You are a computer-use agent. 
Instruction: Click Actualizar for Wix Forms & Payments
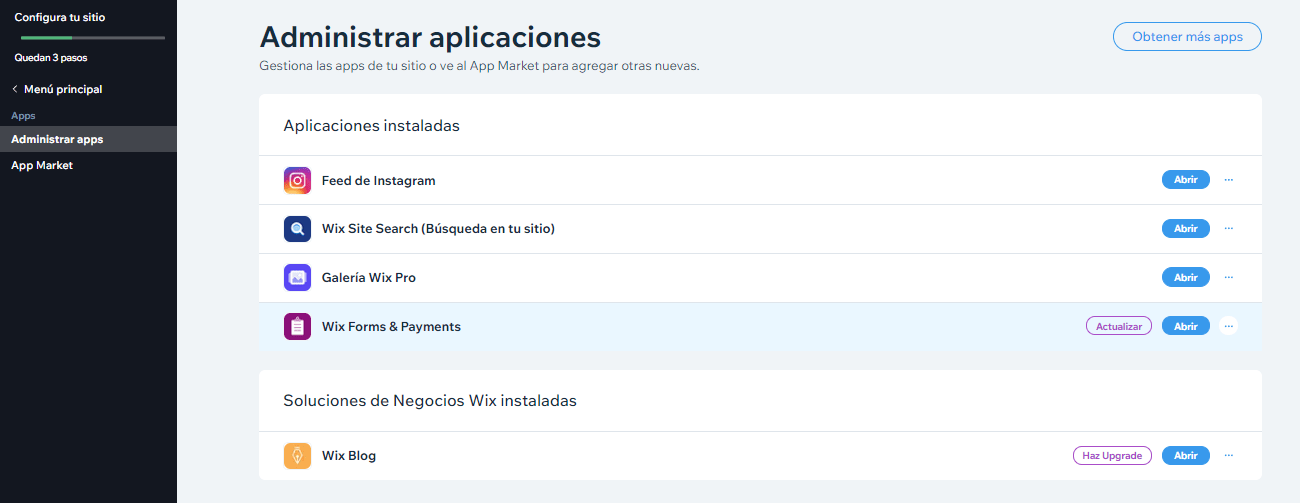pyautogui.click(x=1118, y=326)
